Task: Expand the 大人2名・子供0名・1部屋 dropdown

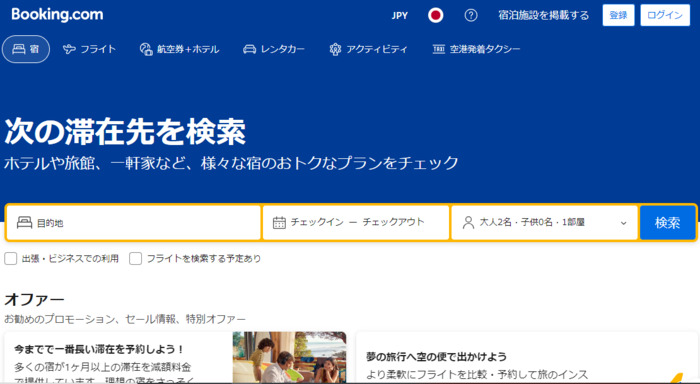Action: click(x=544, y=222)
